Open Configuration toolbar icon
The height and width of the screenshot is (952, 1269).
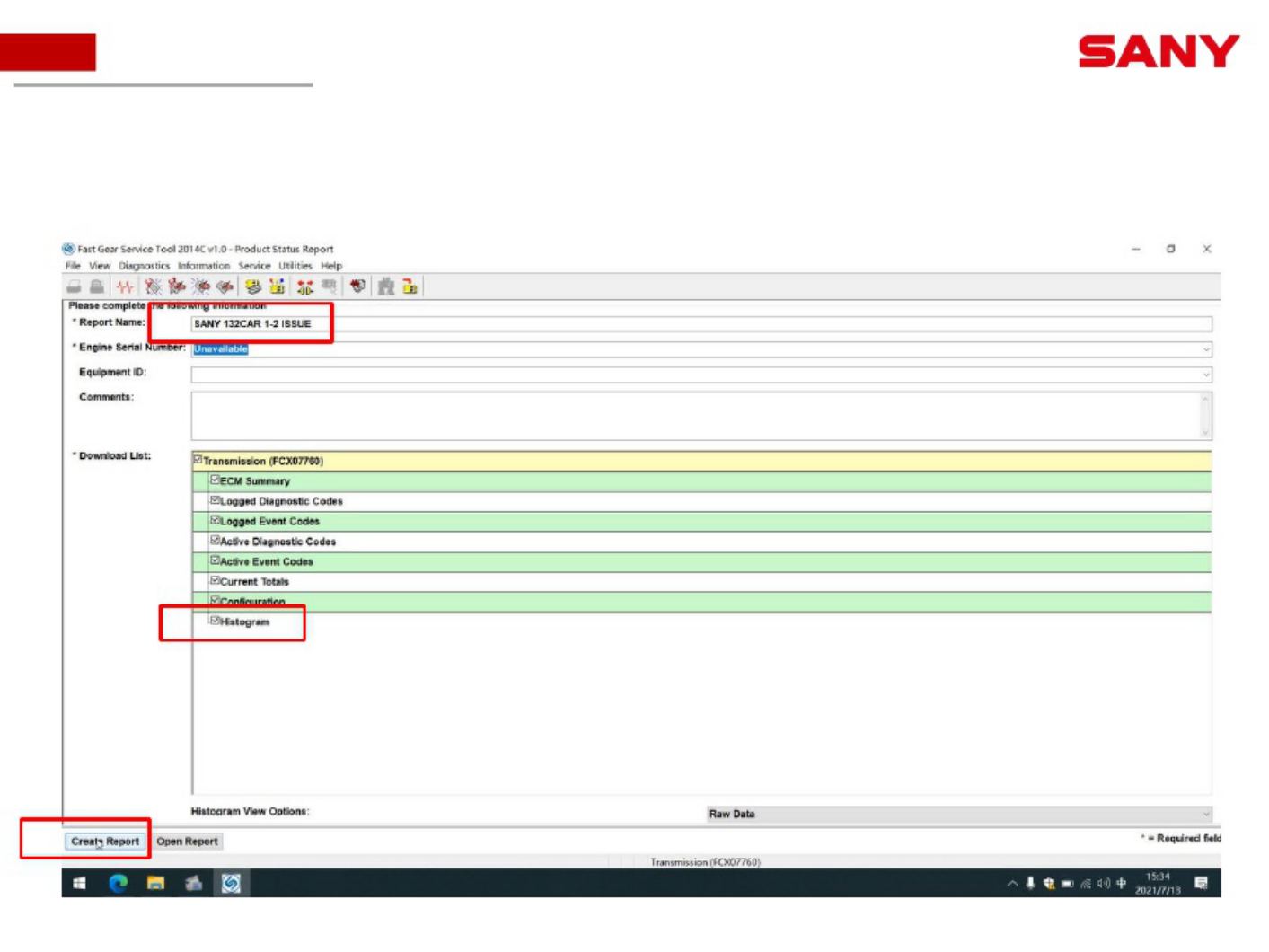[x=277, y=286]
